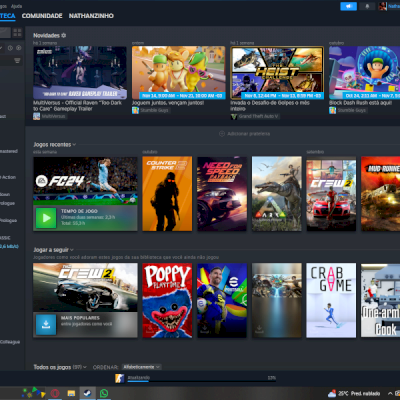Open the MultiVersus trailer news thumbnail
The width and height of the screenshot is (400, 400).
click(80, 73)
